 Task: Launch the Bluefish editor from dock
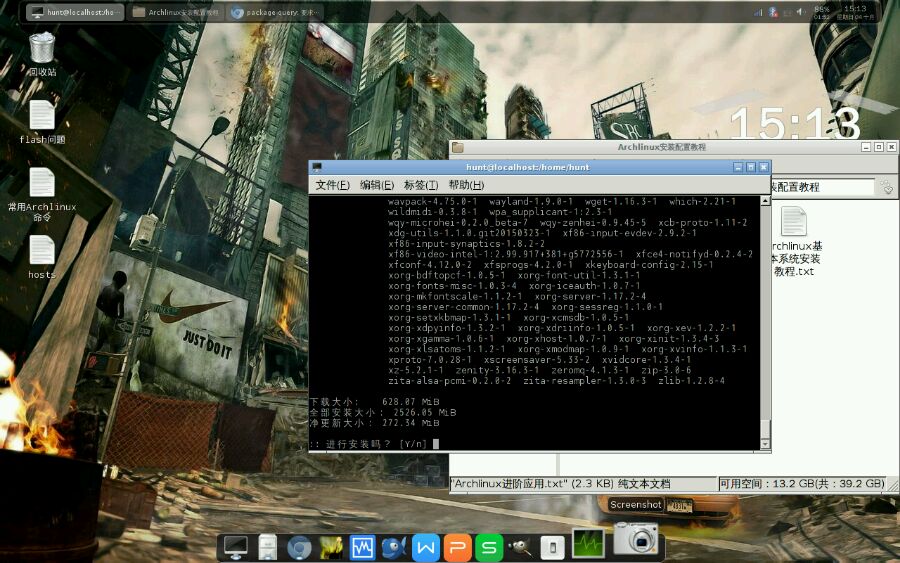[x=394, y=548]
